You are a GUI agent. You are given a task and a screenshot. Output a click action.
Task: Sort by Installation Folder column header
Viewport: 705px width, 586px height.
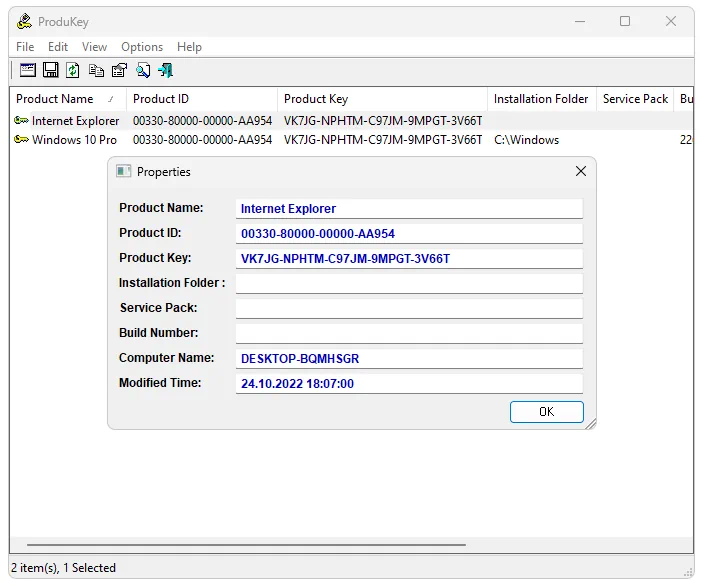pyautogui.click(x=542, y=98)
